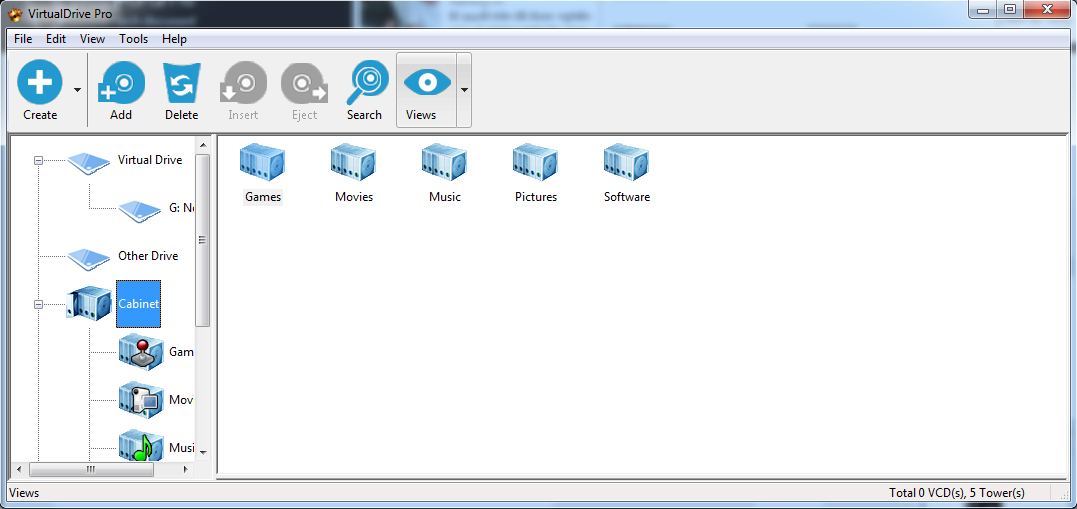Click the tree panel vertical scrollbar
1077x509 pixels.
(x=203, y=240)
